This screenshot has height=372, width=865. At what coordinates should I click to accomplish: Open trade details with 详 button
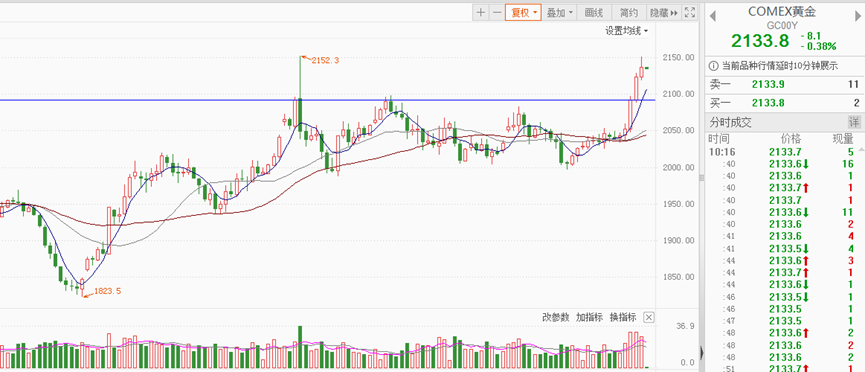(854, 122)
